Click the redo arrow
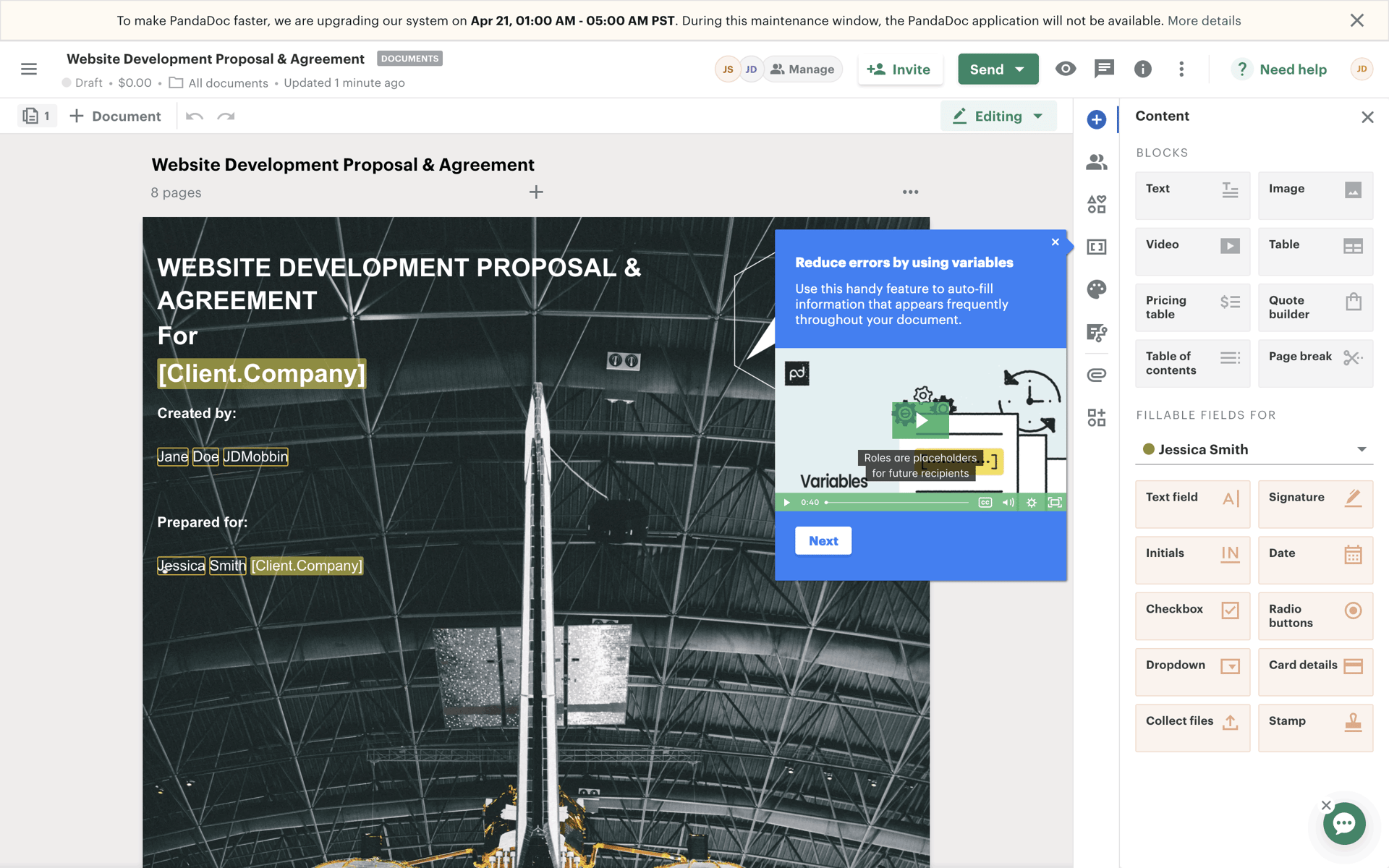 coord(226,116)
